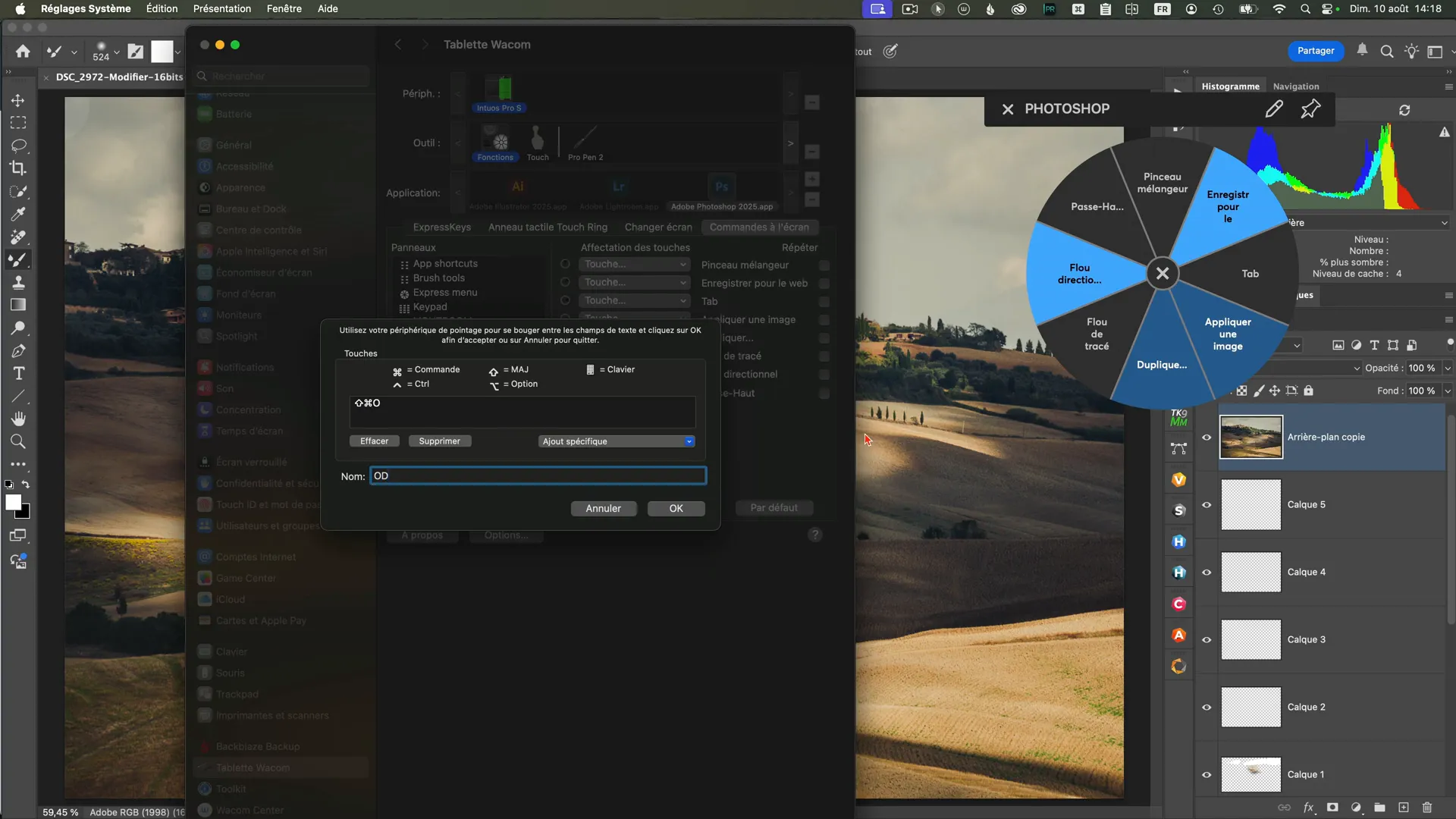Screen dimensions: 1456x819
Task: Select the Crop tool
Action: pyautogui.click(x=18, y=168)
